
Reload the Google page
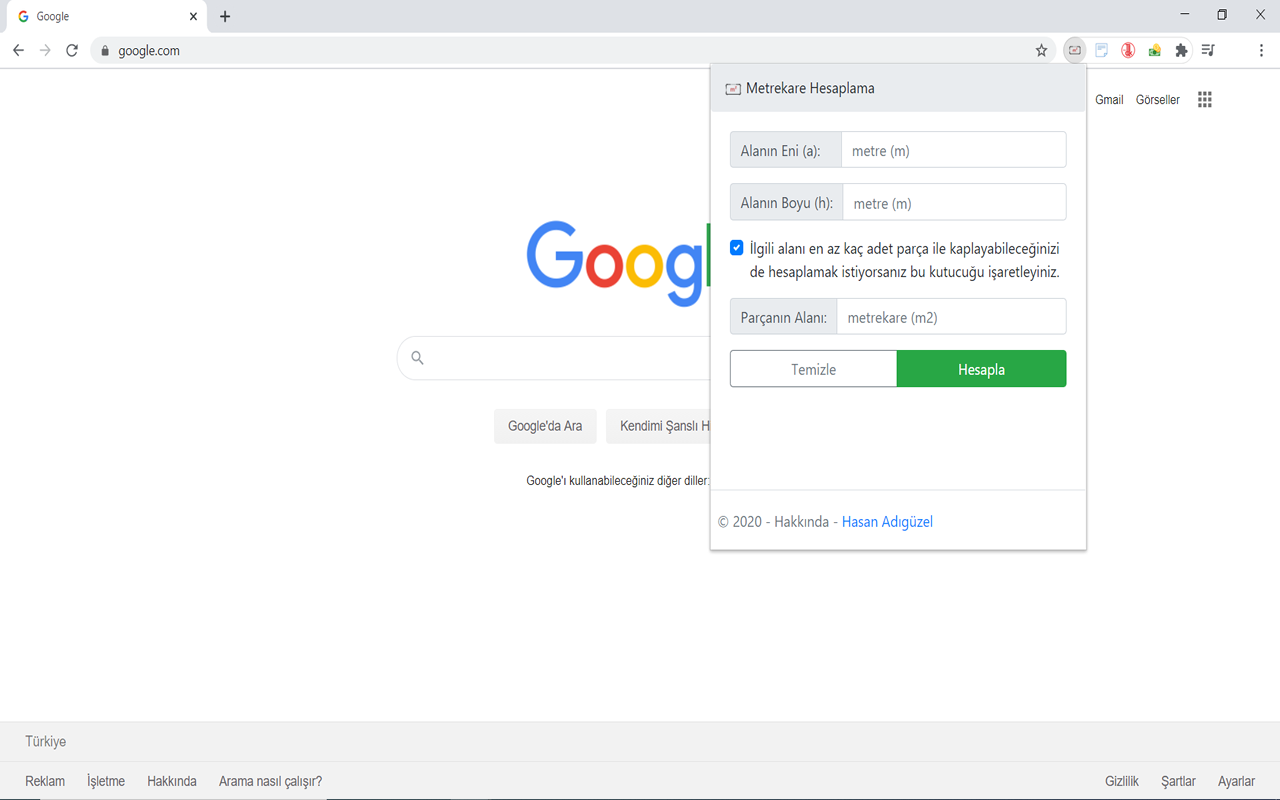point(72,50)
